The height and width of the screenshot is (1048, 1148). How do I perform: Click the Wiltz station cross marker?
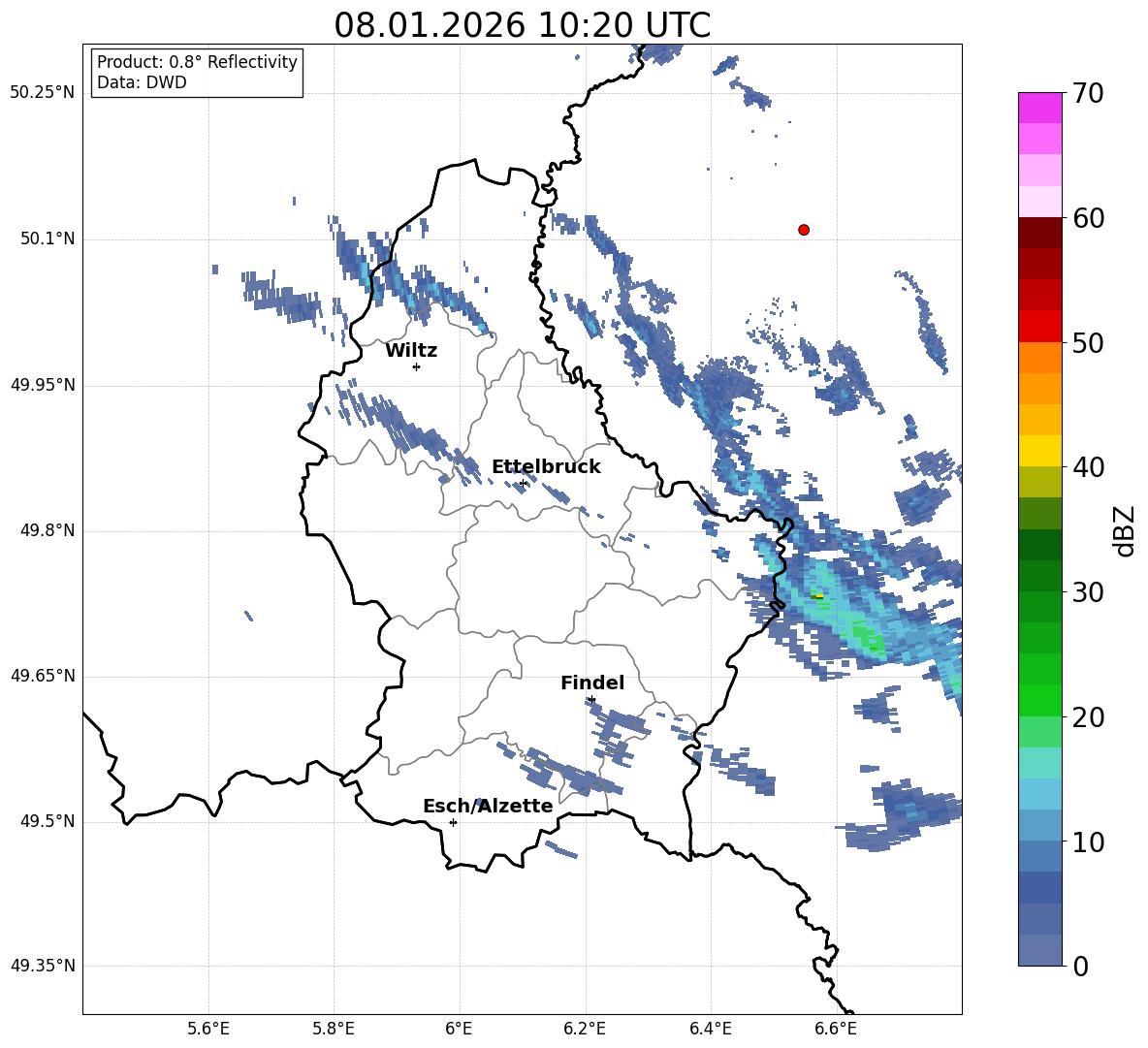click(417, 366)
